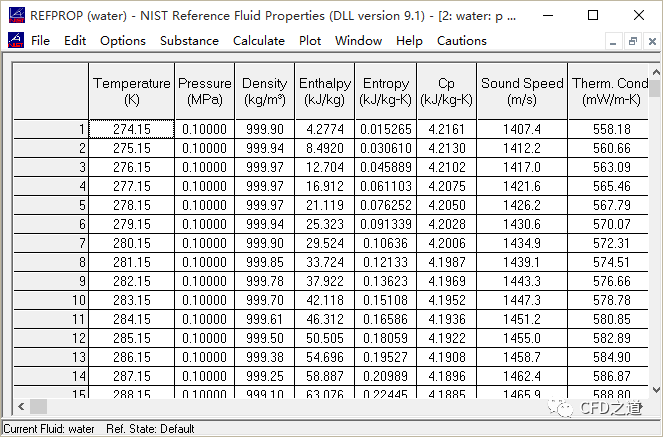The width and height of the screenshot is (663, 437).
Task: Click thermal conductivity cell 558.18
Action: pyautogui.click(x=608, y=129)
